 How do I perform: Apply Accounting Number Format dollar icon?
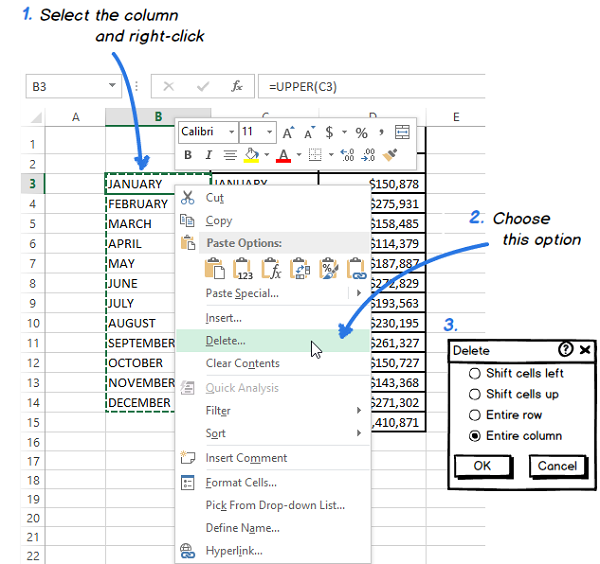[329, 132]
